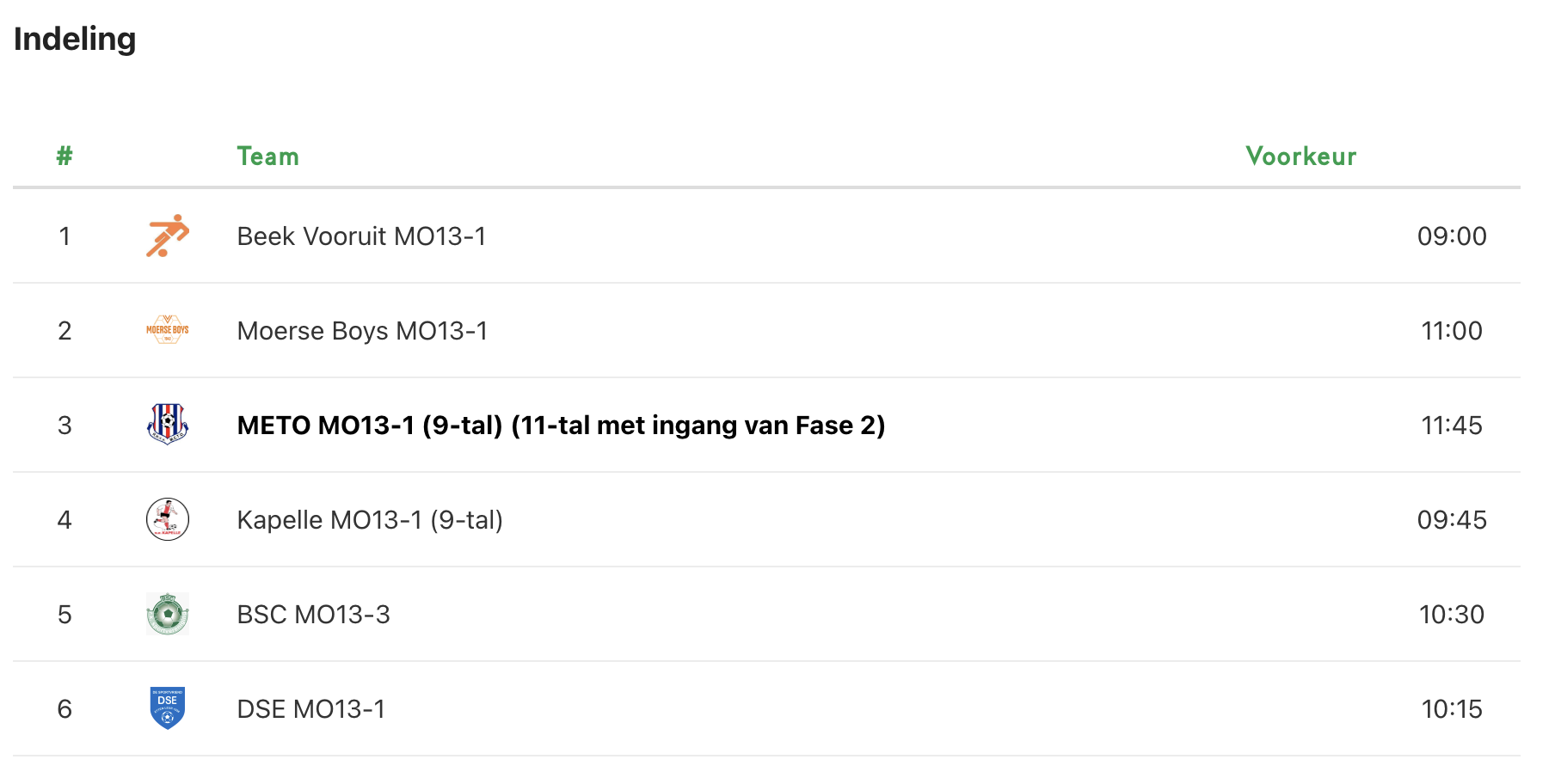Viewport: 1555px width, 784px height.
Task: Open Moerse Boys MO13-1 team
Action: click(x=362, y=331)
